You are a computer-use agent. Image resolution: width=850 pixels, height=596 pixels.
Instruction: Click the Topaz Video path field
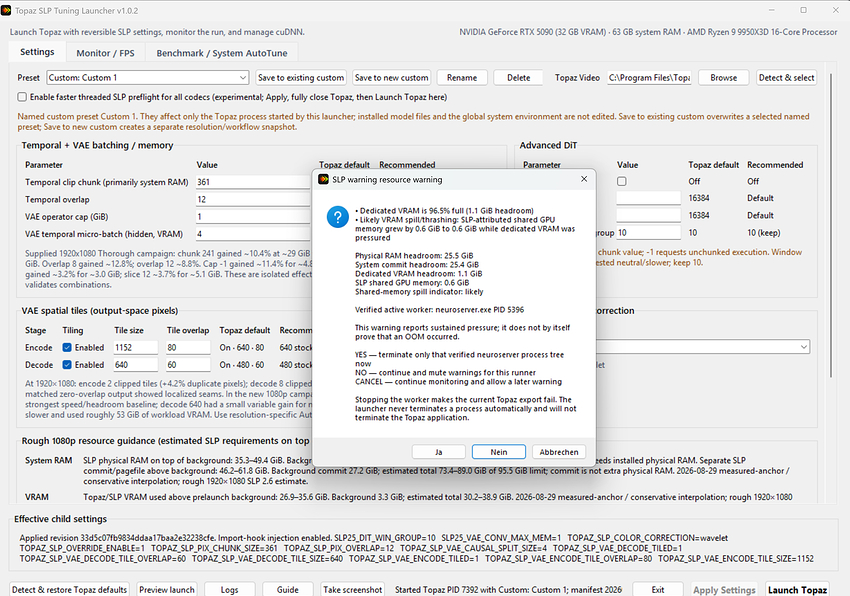[649, 78]
